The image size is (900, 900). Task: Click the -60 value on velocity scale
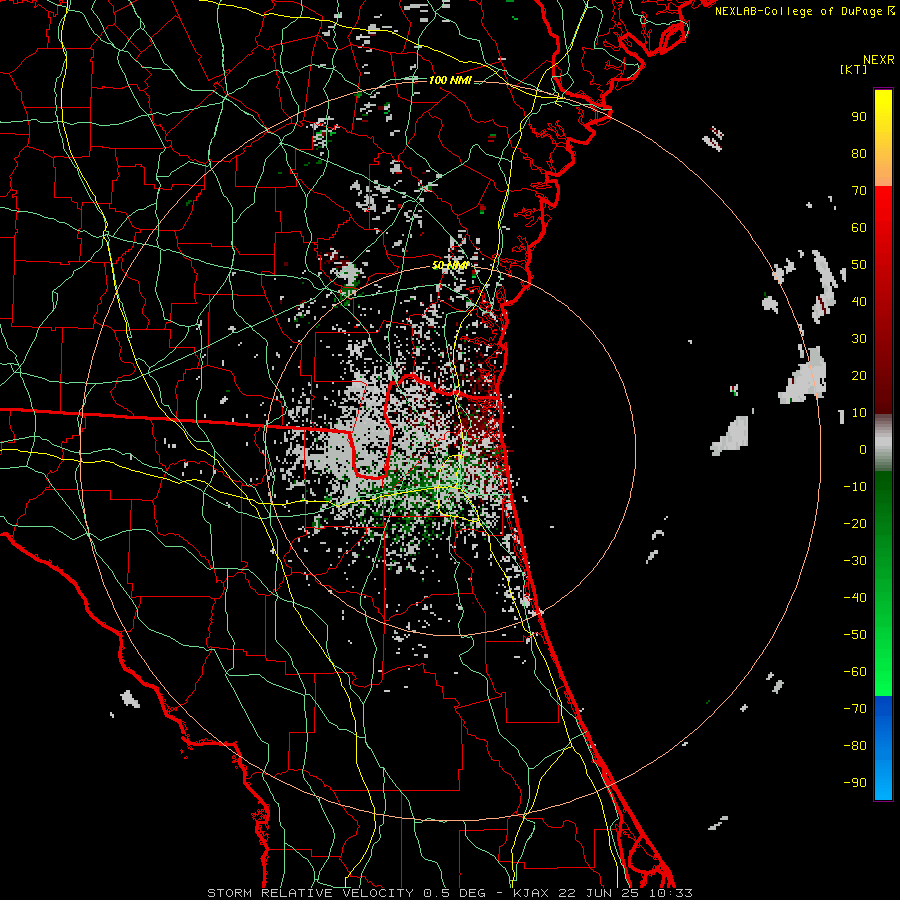tap(855, 672)
